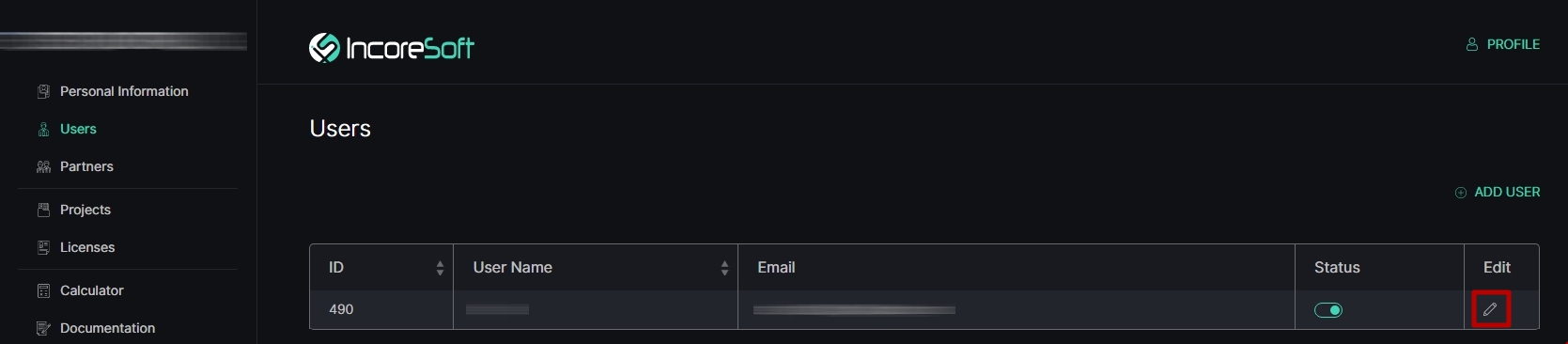The width and height of the screenshot is (1568, 344).
Task: Sort by User Name column arrows
Action: pos(724,268)
